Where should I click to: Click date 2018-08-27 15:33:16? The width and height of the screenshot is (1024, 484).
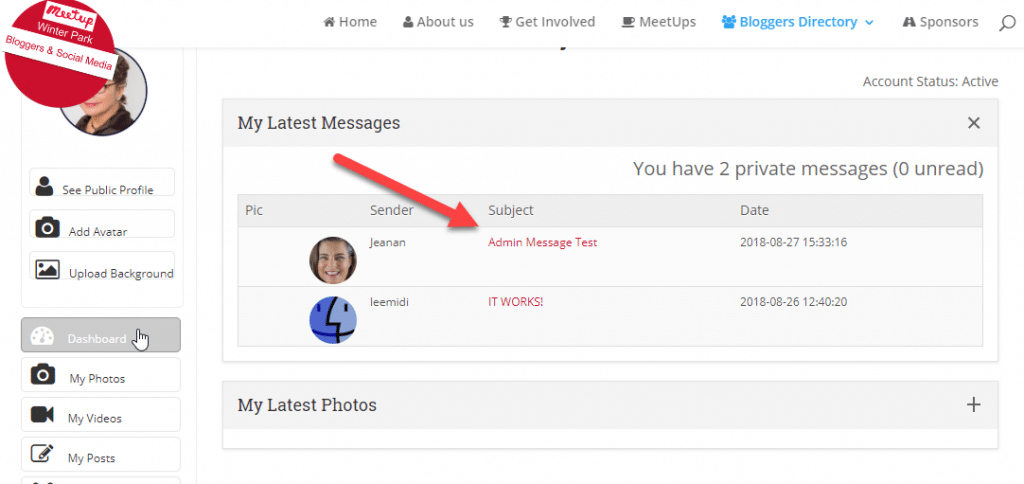[793, 242]
